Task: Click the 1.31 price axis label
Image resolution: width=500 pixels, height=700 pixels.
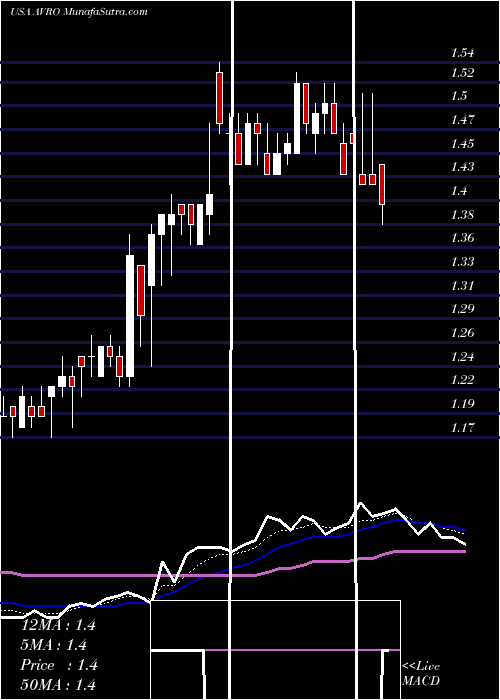Action: click(462, 286)
